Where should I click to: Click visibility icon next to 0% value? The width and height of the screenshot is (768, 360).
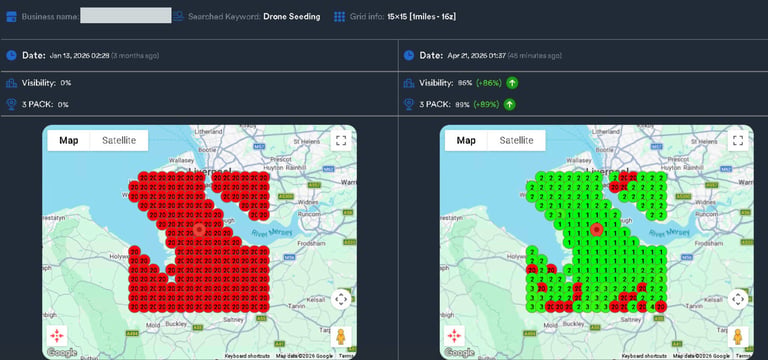[11, 83]
